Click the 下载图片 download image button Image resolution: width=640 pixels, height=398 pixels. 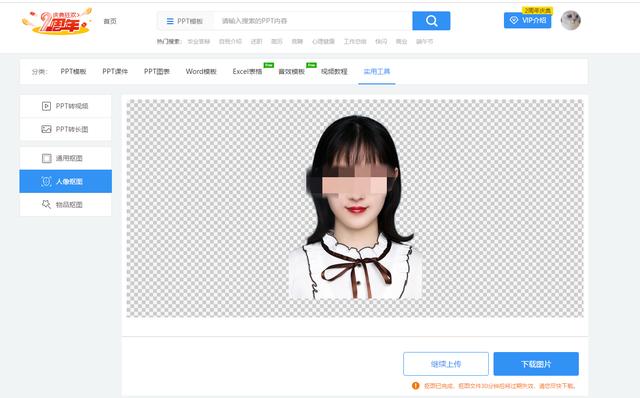tap(536, 364)
